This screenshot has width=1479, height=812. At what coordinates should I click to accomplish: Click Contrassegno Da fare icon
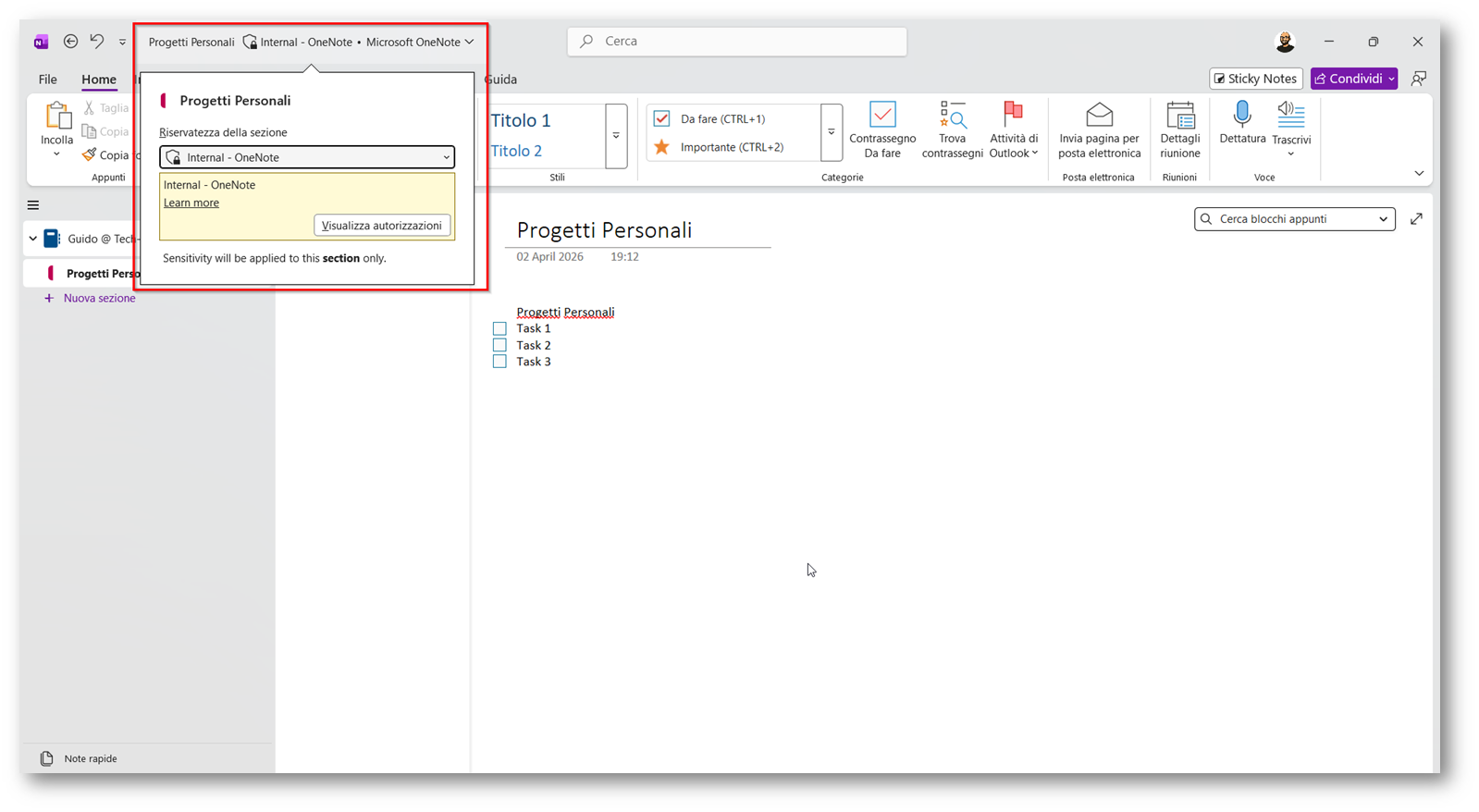coord(882,116)
